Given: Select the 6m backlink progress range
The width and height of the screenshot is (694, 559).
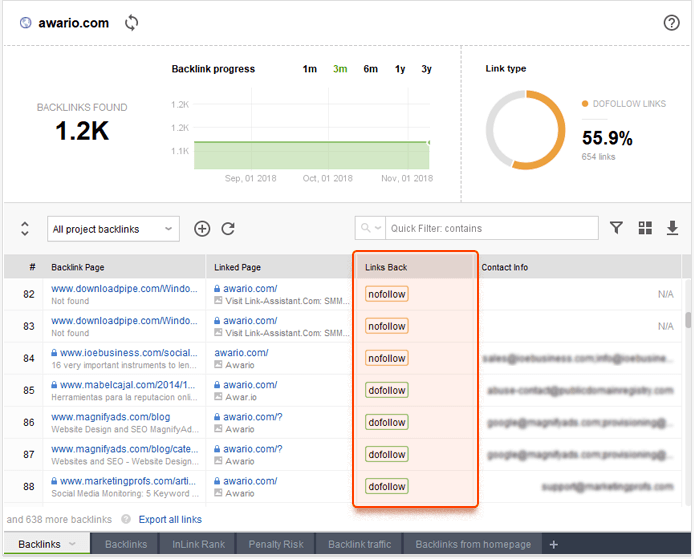Looking at the screenshot, I should (x=370, y=69).
